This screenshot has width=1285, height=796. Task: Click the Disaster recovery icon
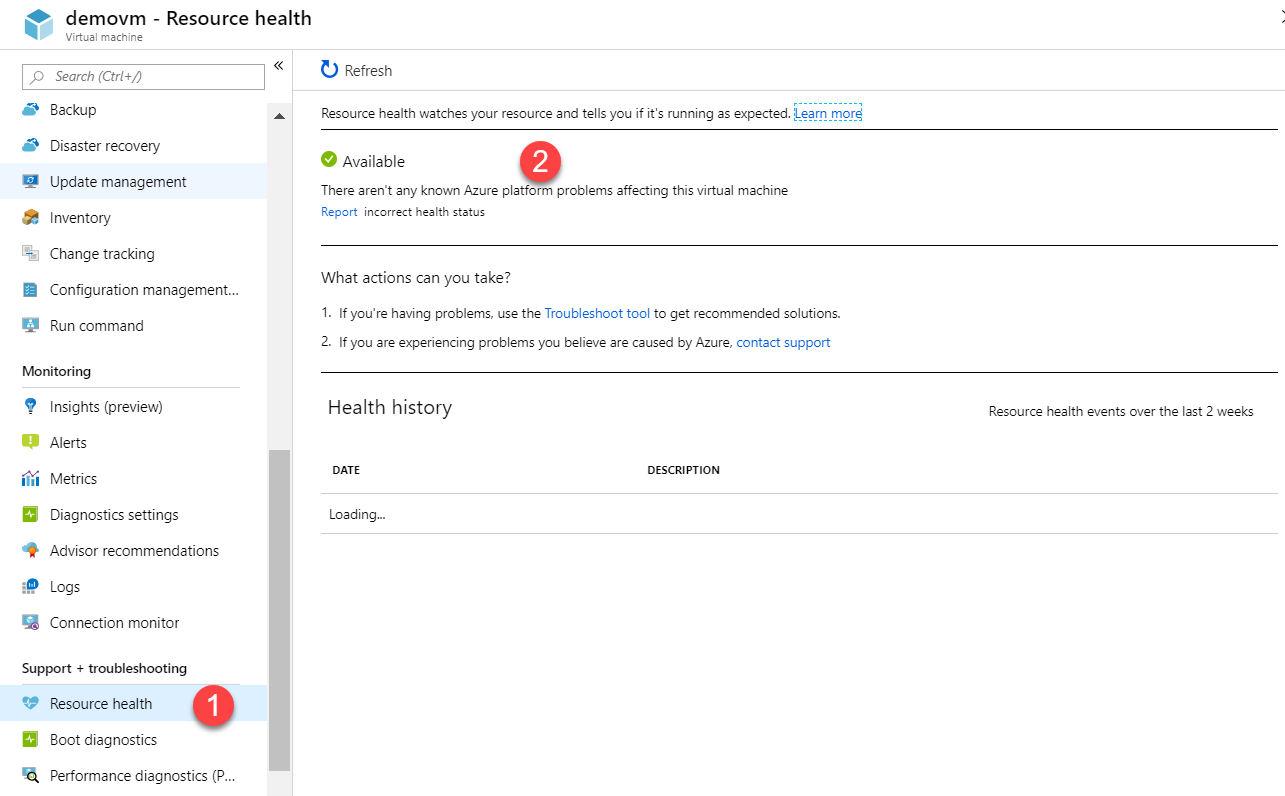pyautogui.click(x=31, y=146)
